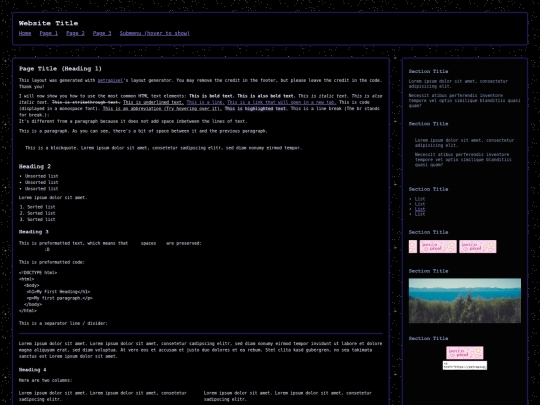540x405 pixels.
Task: Click the abbreviation text in the paragraph
Action: coord(162,108)
